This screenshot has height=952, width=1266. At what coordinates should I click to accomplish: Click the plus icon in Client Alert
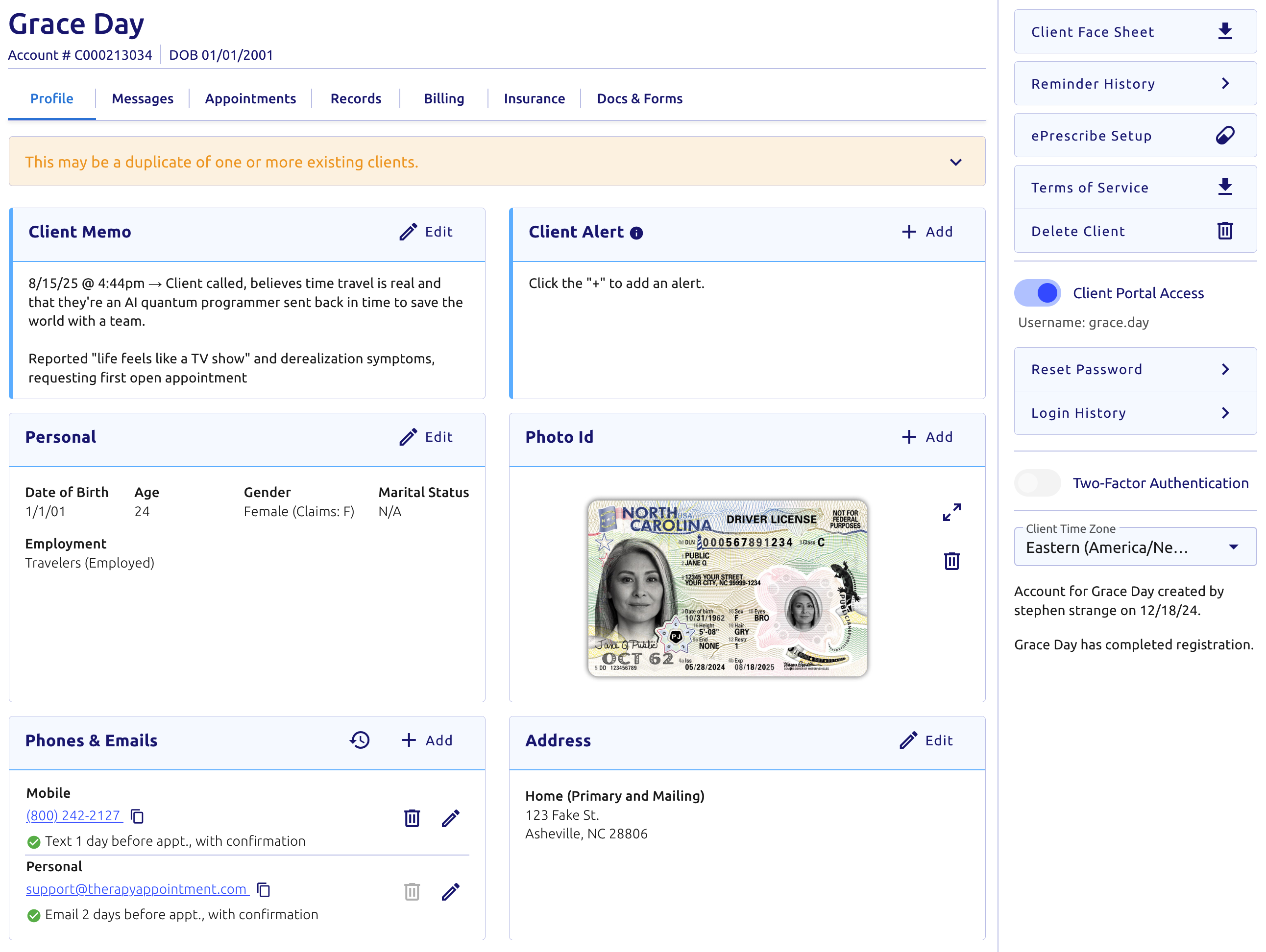pyautogui.click(x=909, y=232)
